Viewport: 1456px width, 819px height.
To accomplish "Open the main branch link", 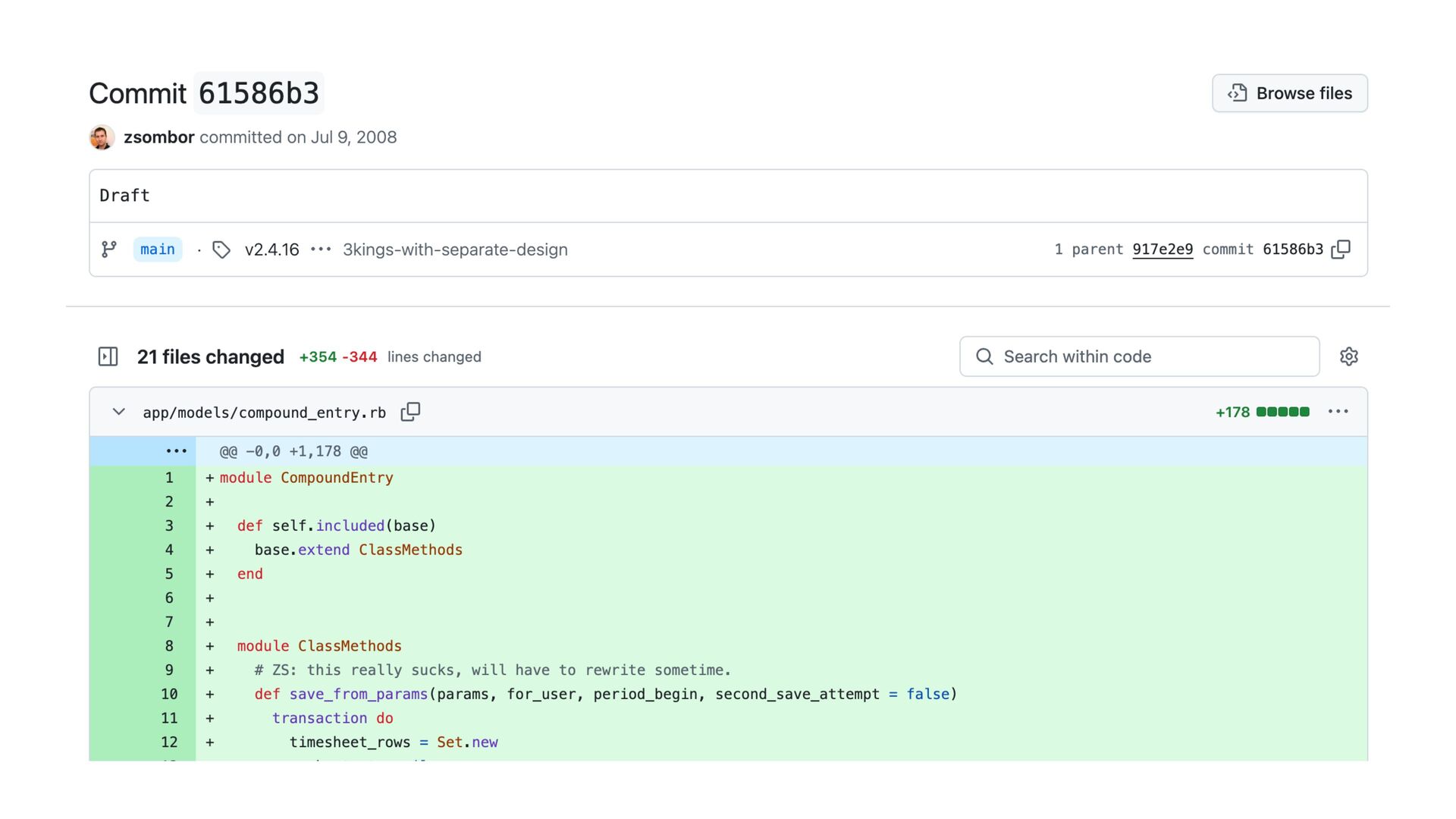I will tap(158, 249).
